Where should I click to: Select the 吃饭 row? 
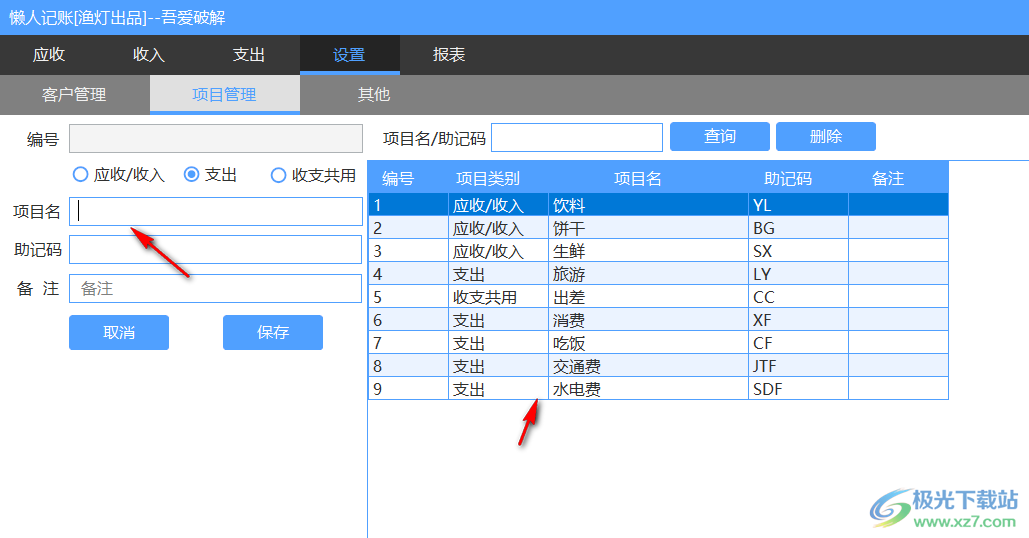[658, 342]
